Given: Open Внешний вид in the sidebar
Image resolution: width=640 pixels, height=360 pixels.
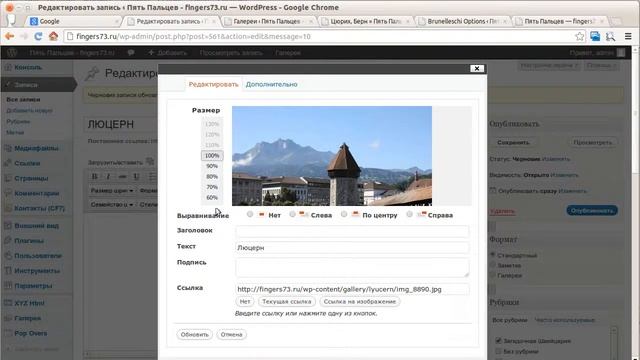Looking at the screenshot, I should point(36,226).
